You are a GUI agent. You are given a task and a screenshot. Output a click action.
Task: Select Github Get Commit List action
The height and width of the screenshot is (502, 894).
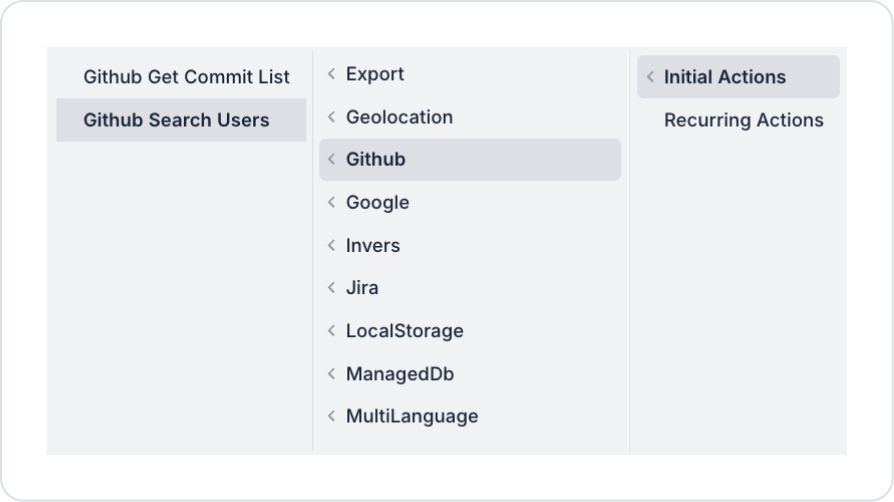[186, 77]
